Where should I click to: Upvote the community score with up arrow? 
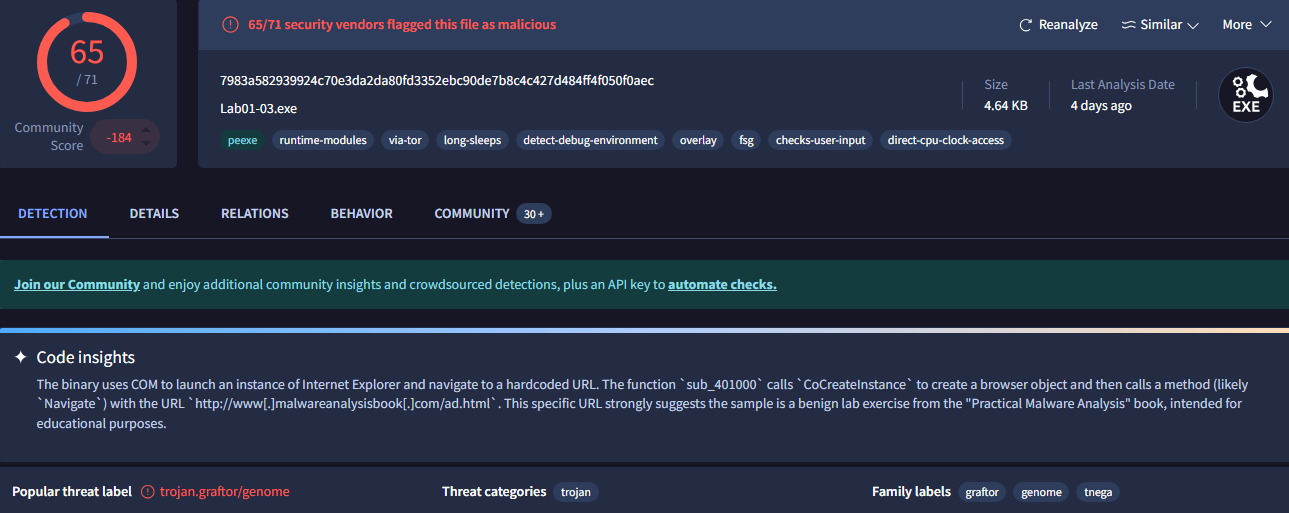point(147,129)
